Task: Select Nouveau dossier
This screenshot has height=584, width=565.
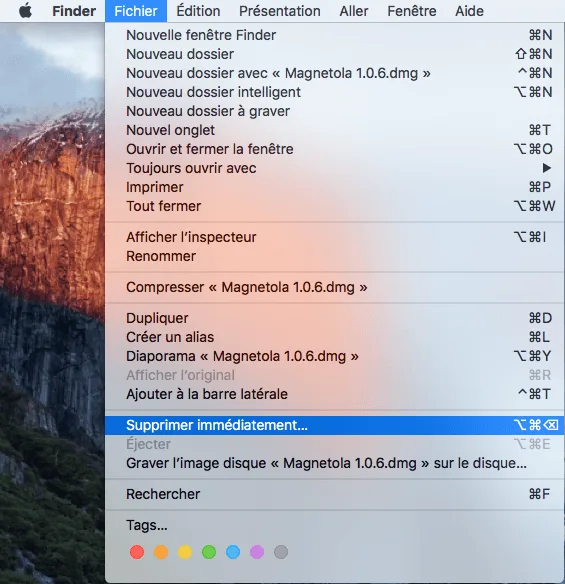Action: 334,54
